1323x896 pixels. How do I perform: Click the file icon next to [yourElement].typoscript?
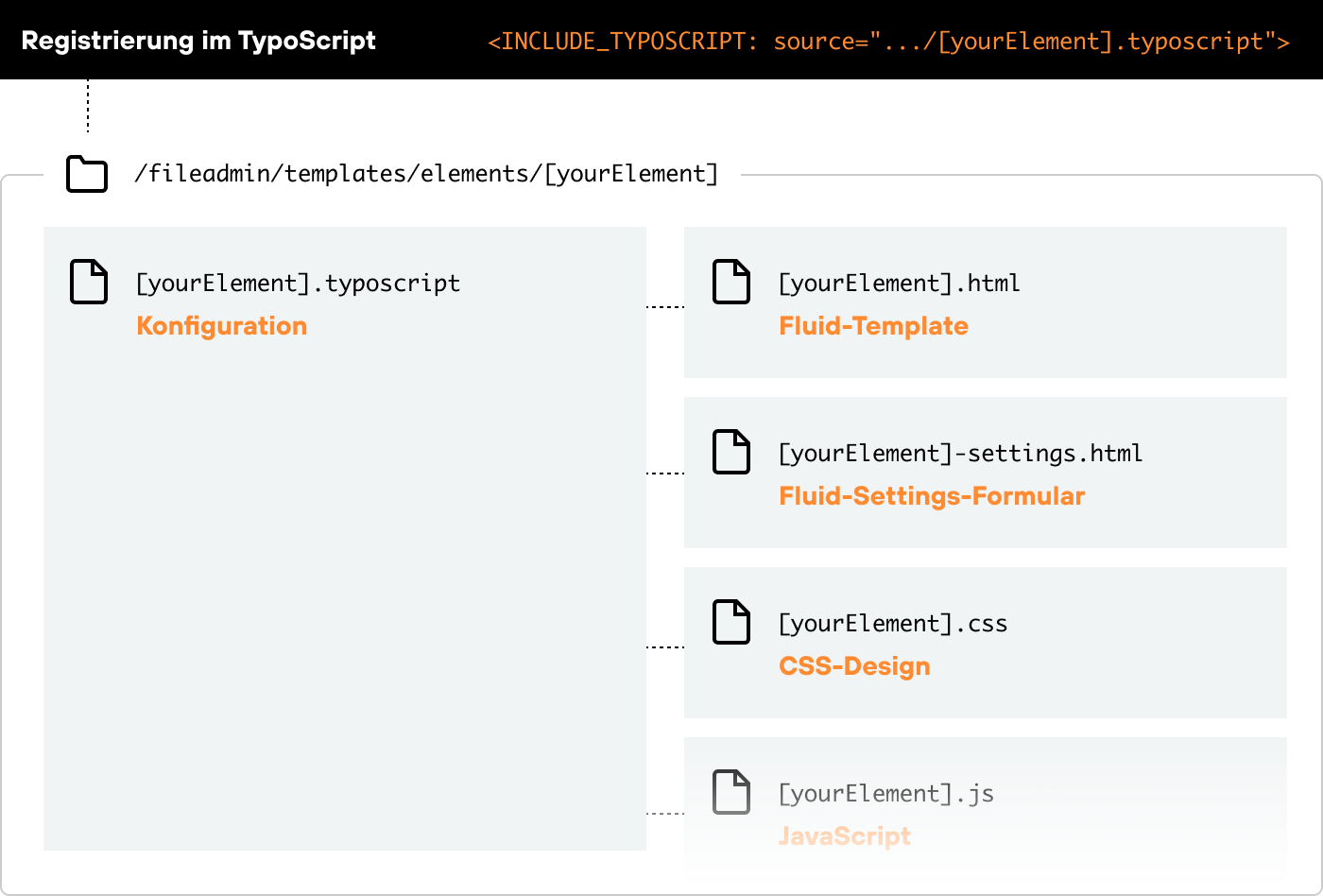click(x=89, y=282)
